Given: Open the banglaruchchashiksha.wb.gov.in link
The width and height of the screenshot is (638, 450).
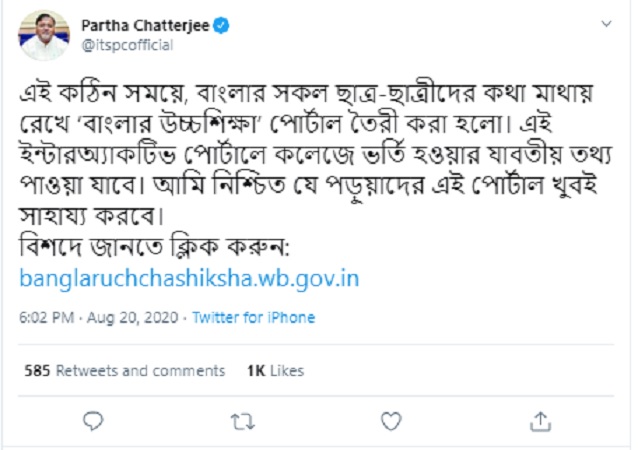Looking at the screenshot, I should [189, 278].
